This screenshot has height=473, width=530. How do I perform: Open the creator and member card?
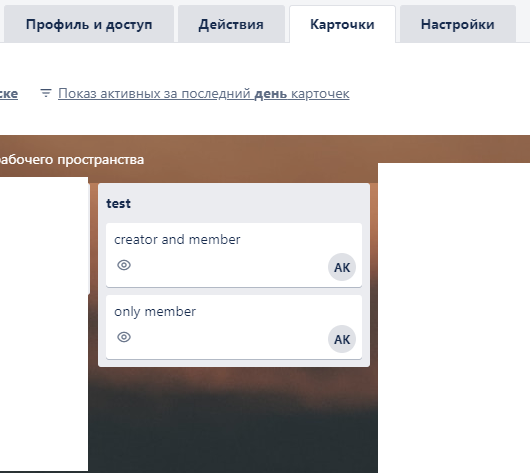(234, 255)
